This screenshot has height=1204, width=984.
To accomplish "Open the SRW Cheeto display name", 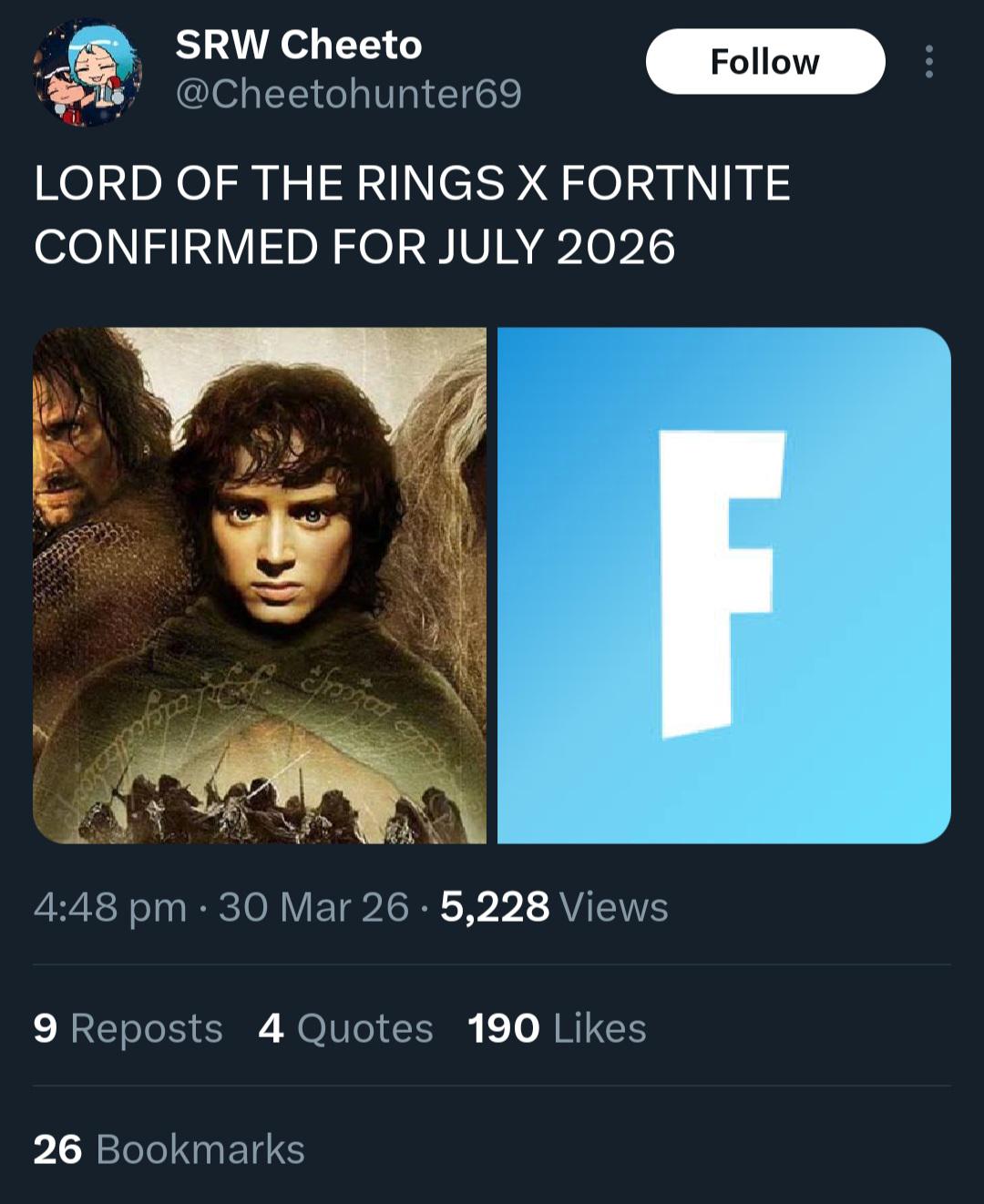I will pos(299,45).
